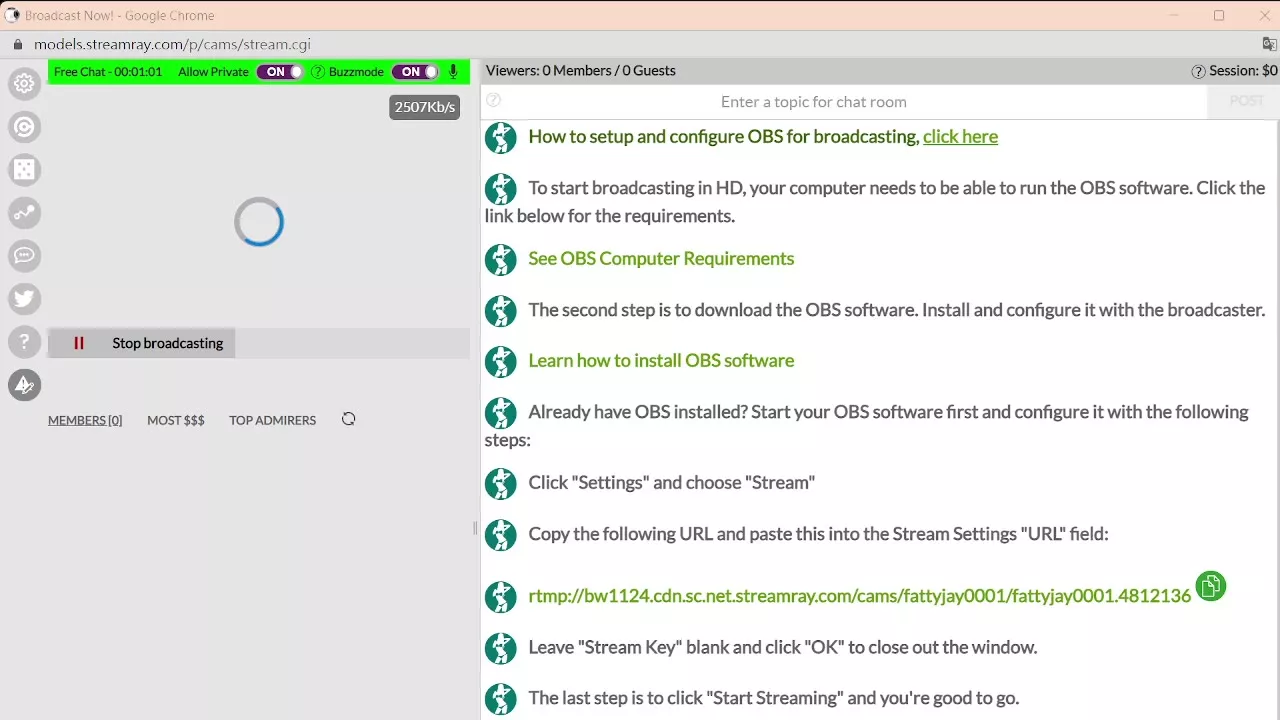The width and height of the screenshot is (1280, 720).
Task: Click the chat room topic input field
Action: click(813, 102)
